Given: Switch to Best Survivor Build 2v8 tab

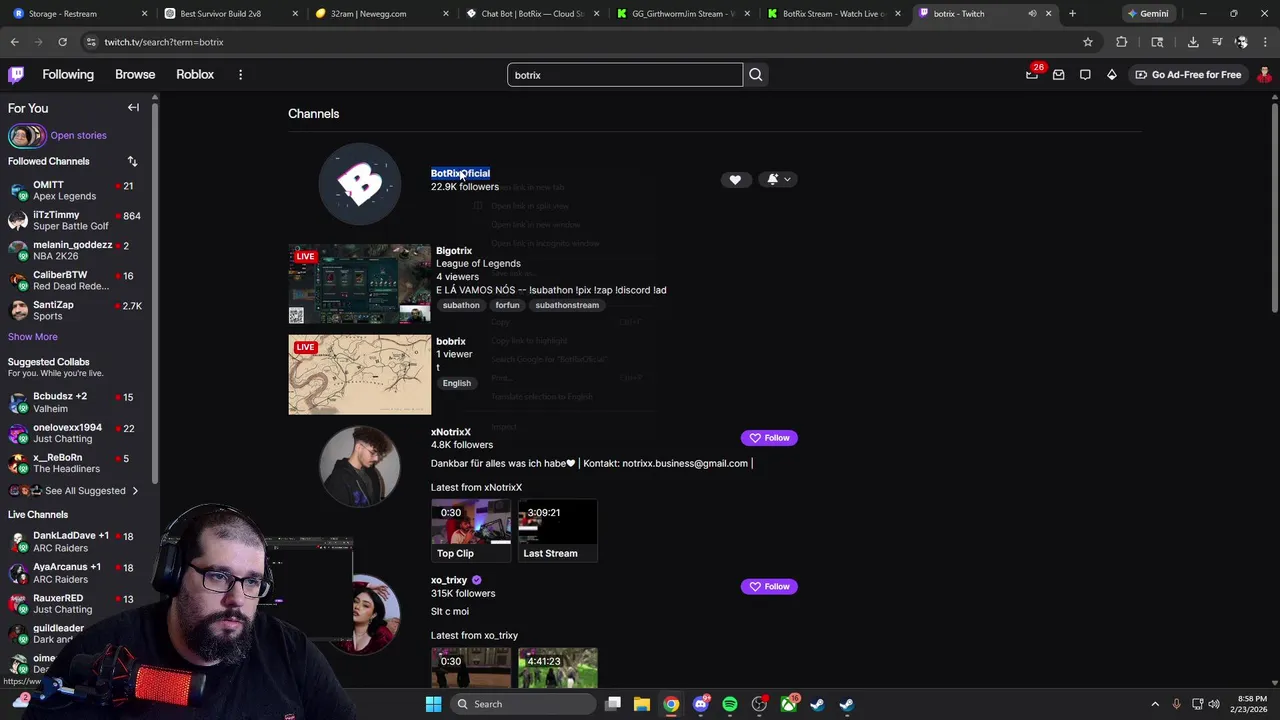Looking at the screenshot, I should [x=231, y=14].
